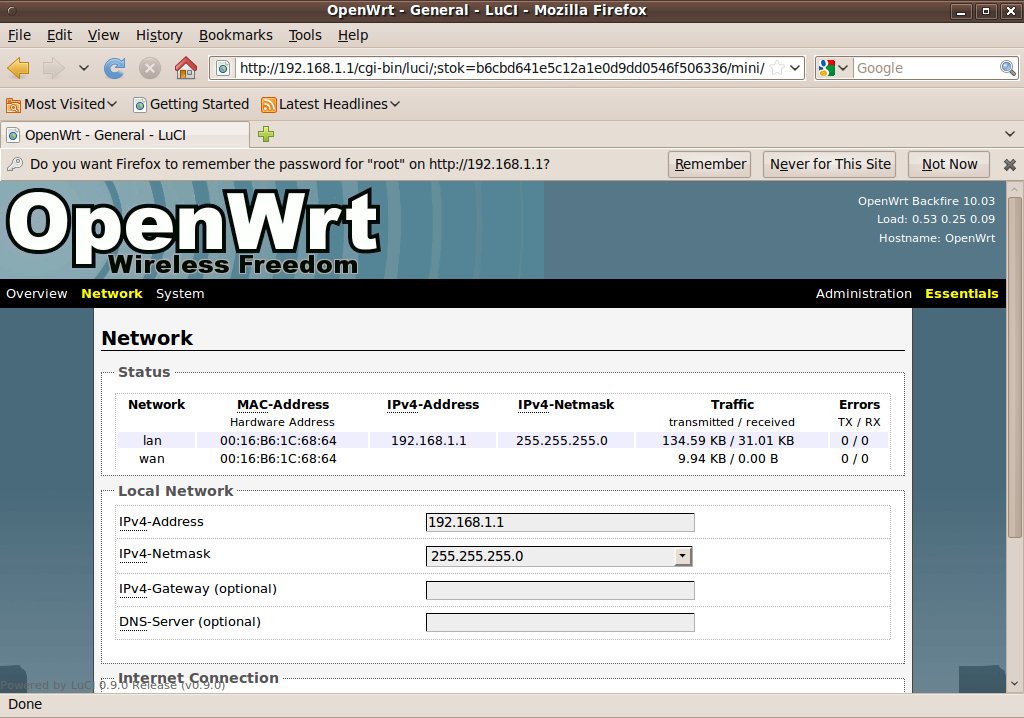Go to the Overview page
This screenshot has width=1024, height=718.
pos(37,293)
